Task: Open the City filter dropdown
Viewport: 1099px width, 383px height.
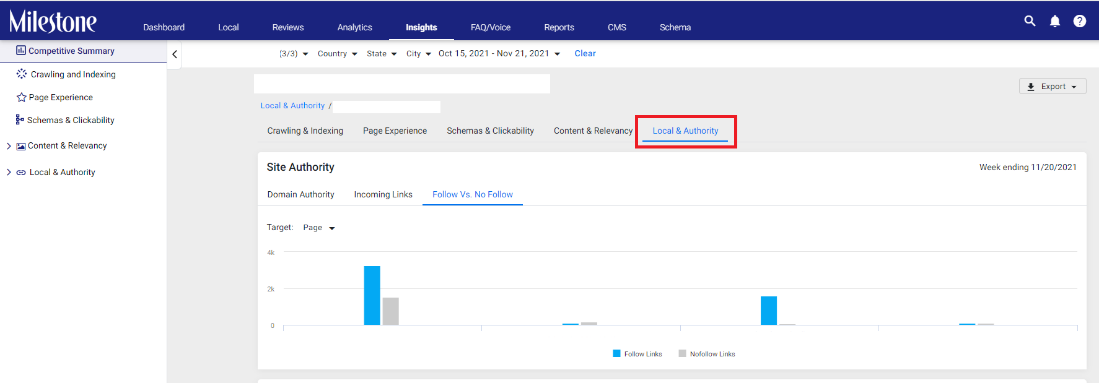Action: point(418,53)
